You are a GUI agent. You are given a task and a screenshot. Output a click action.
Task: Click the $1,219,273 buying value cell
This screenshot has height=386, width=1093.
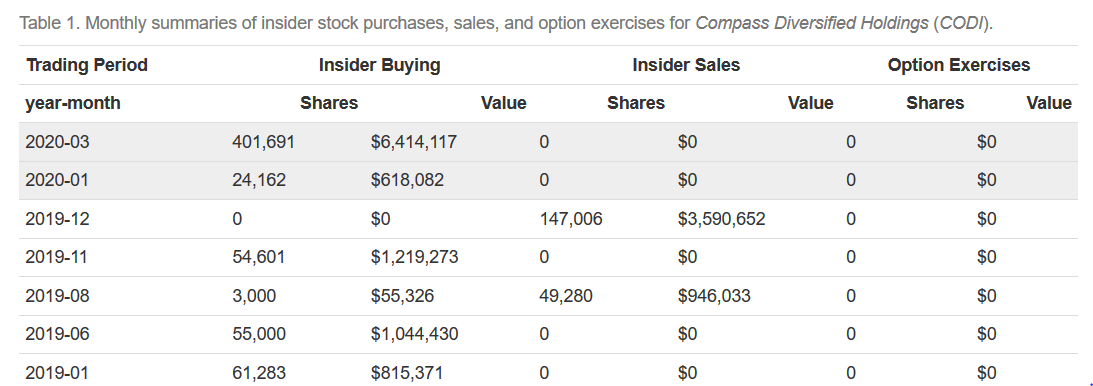coord(415,258)
